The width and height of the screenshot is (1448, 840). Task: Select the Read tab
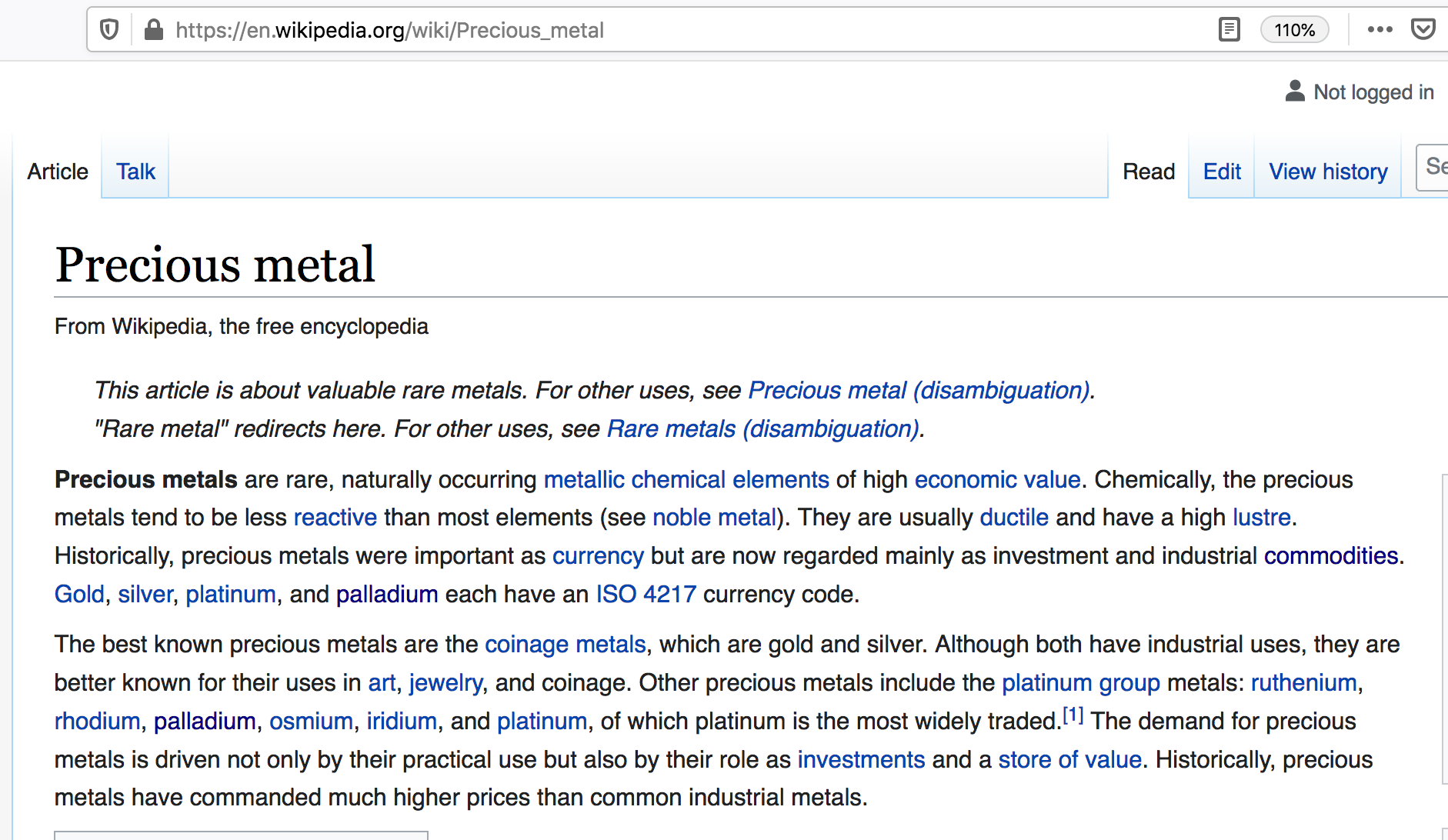click(1149, 172)
